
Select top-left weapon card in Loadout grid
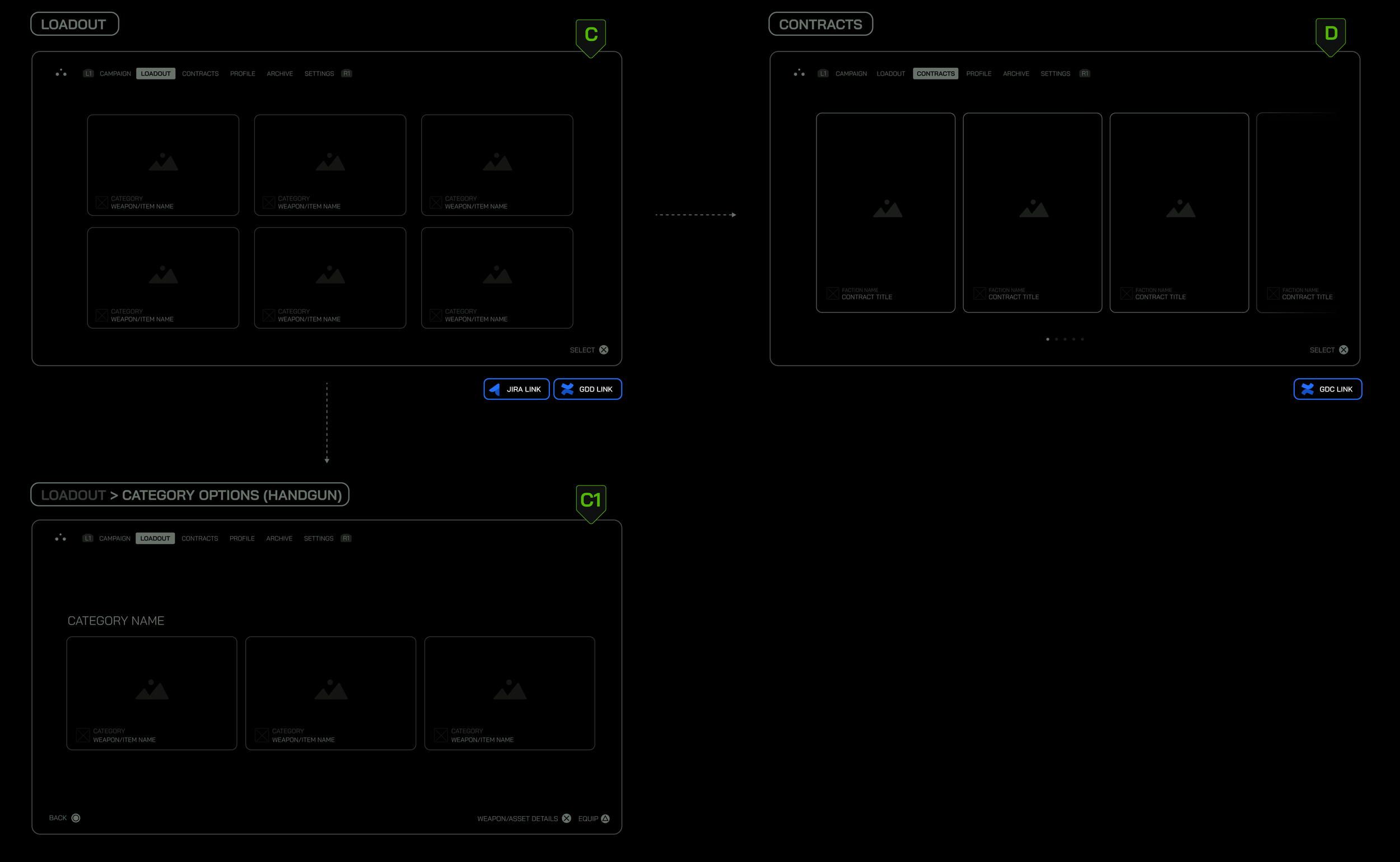point(163,165)
